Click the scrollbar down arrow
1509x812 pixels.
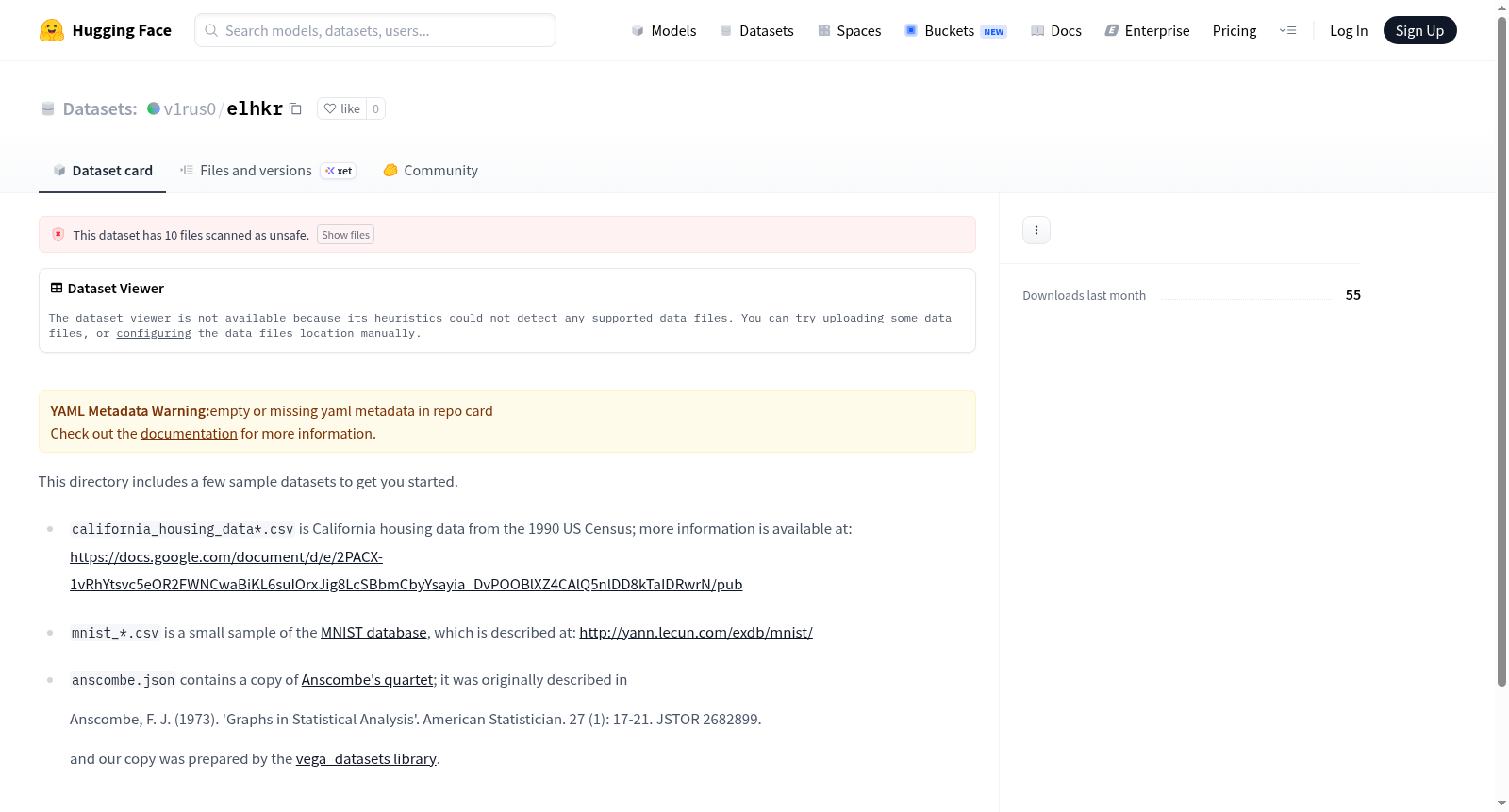click(1501, 804)
